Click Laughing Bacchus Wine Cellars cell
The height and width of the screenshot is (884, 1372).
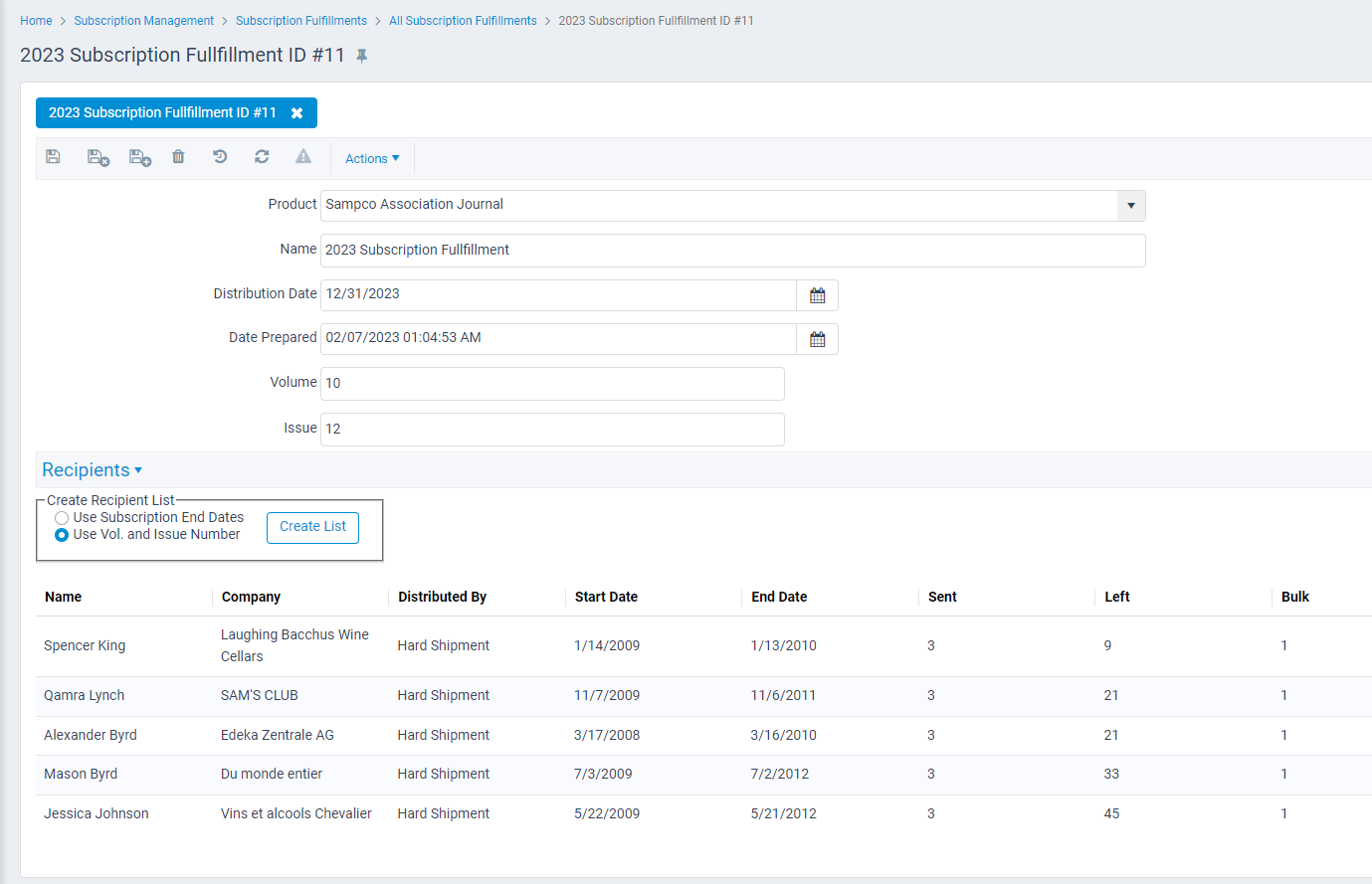tap(294, 646)
